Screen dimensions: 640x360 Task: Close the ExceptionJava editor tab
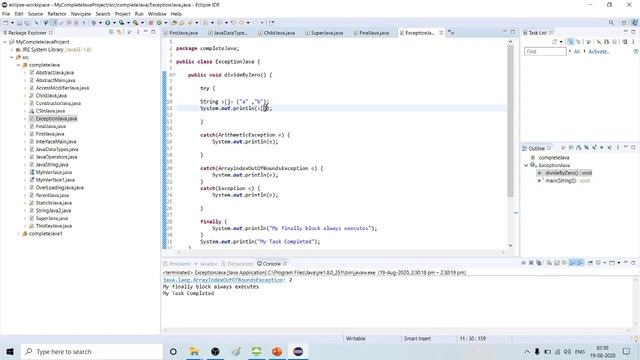[441, 33]
